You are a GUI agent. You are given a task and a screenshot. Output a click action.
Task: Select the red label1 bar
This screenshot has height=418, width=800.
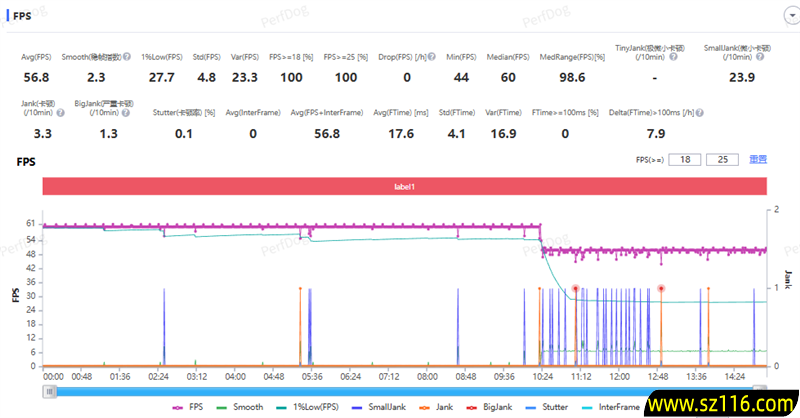tap(404, 185)
